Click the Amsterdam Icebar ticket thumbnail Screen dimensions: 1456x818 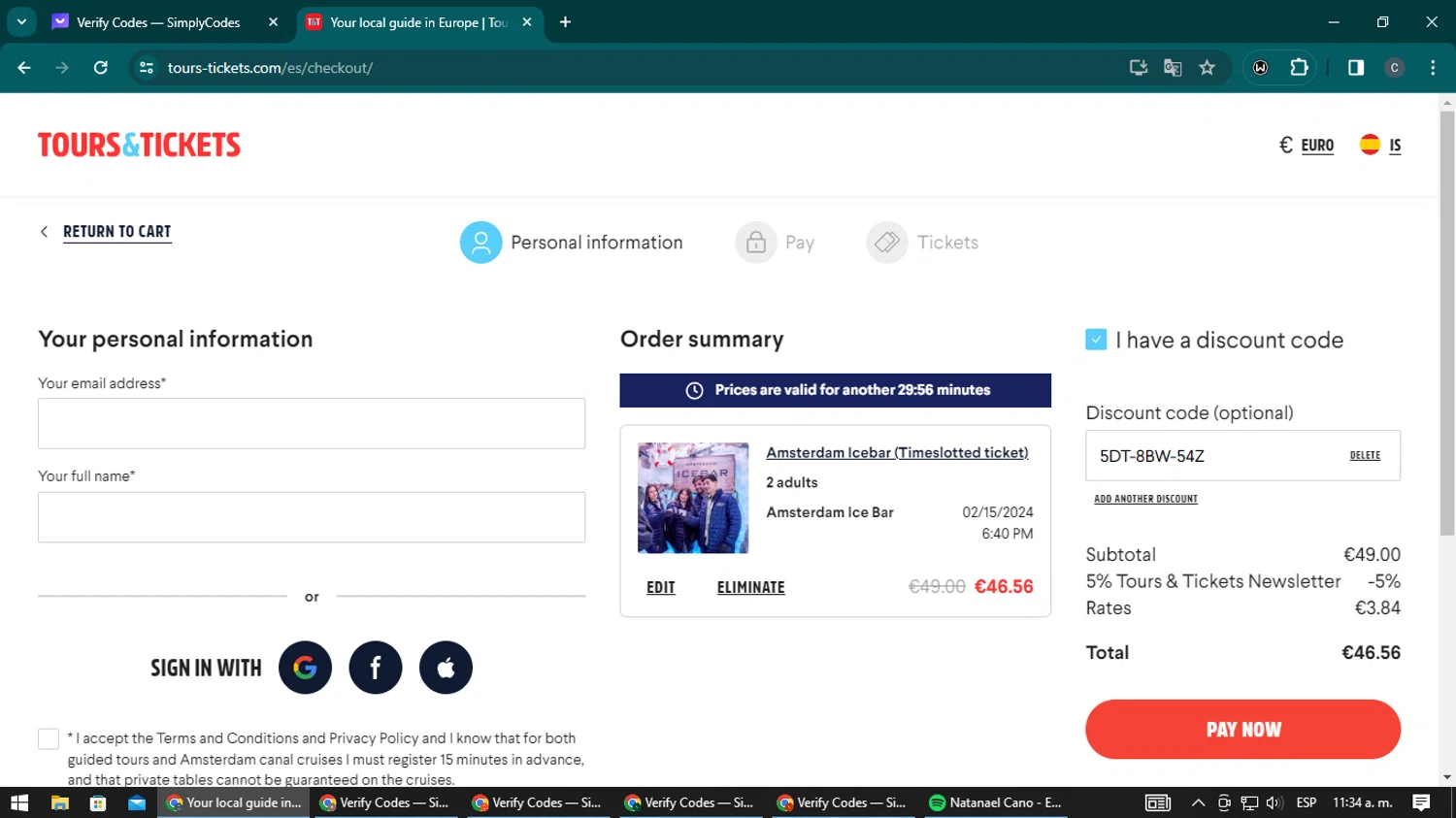click(x=693, y=498)
